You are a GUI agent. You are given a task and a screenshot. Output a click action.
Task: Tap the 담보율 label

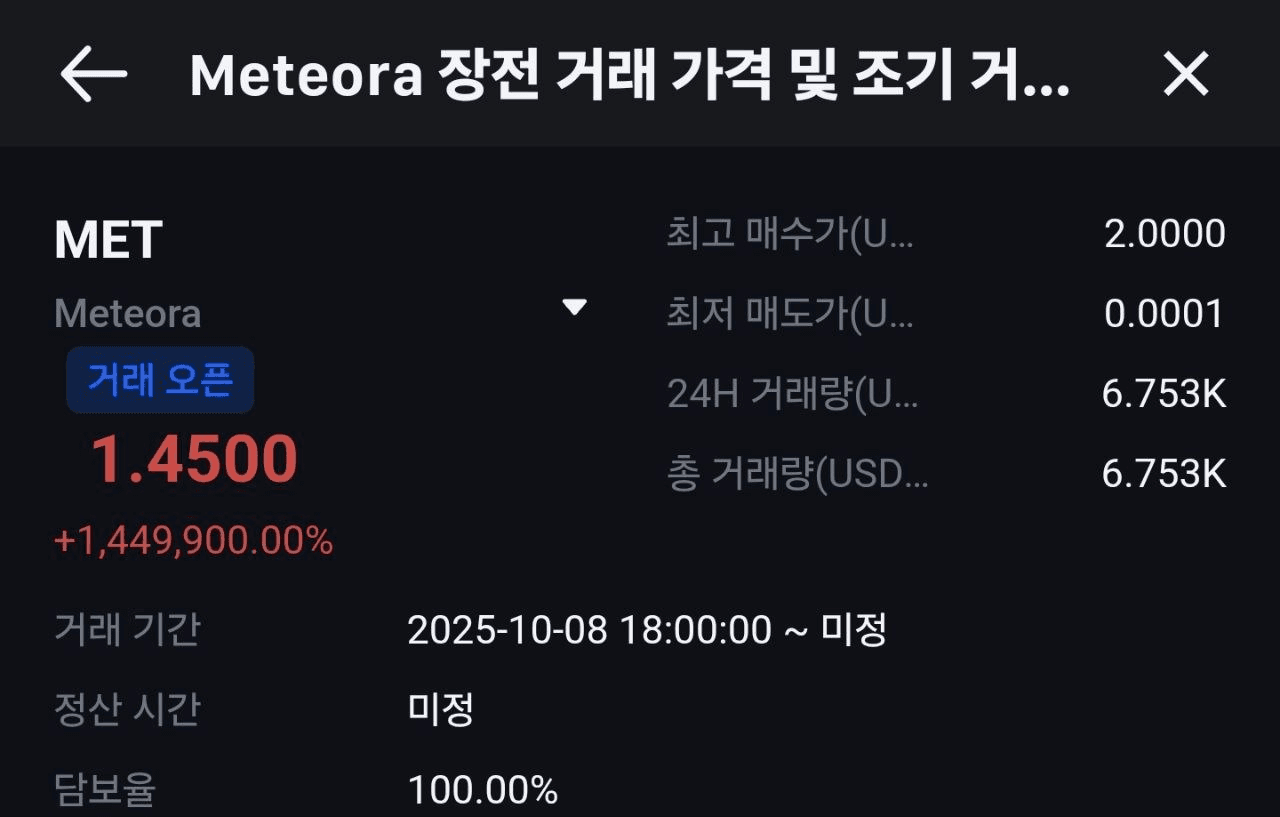(x=105, y=790)
